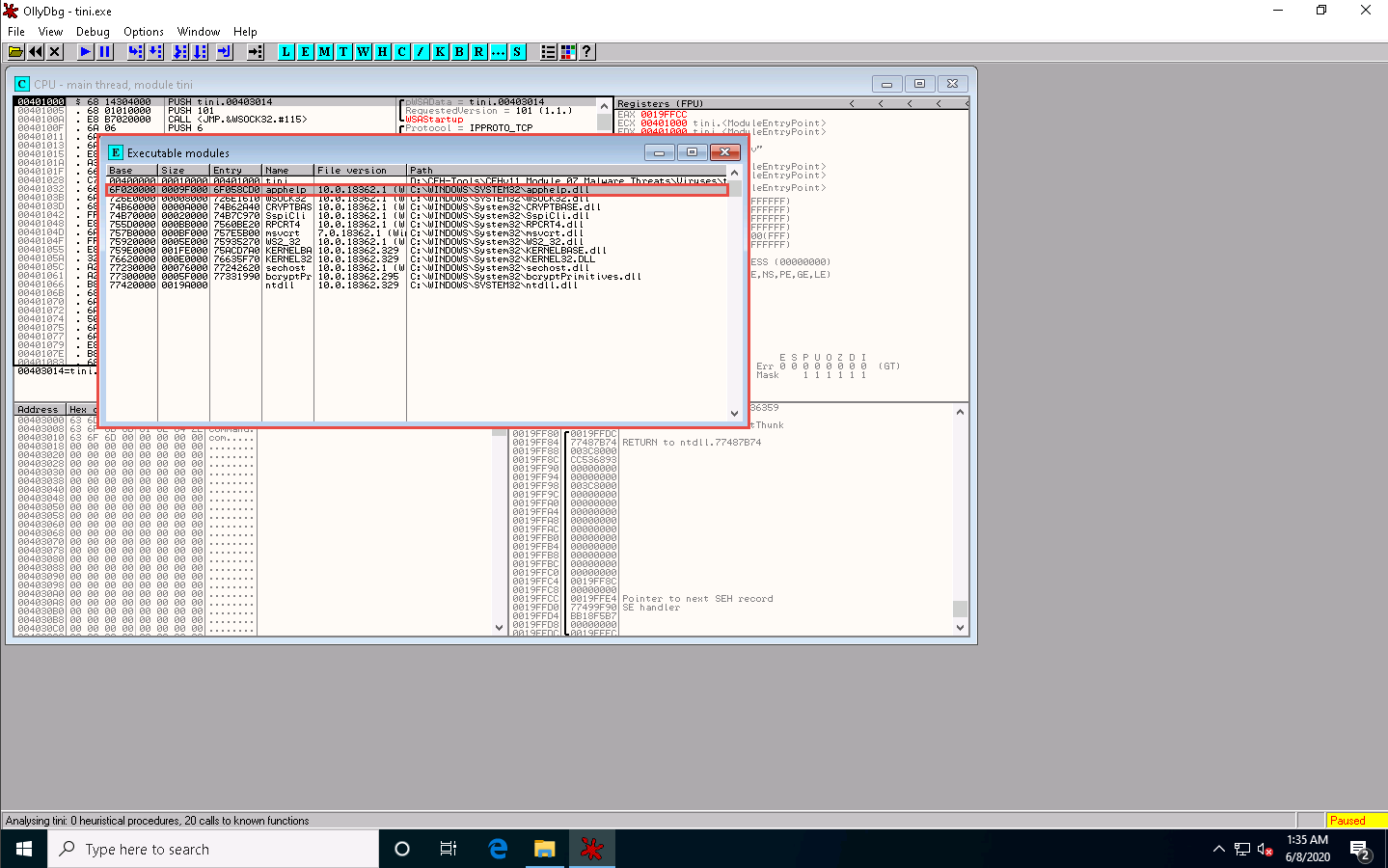The image size is (1388, 868).
Task: Click the debugging options list icon
Action: 549,52
